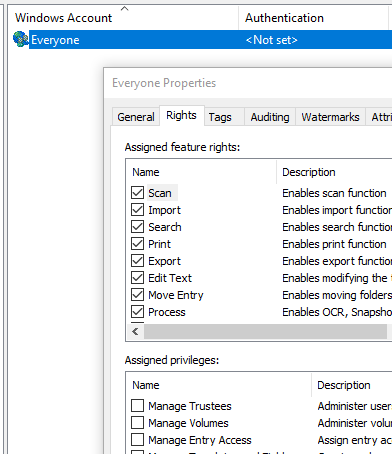Select the Everyone account globe icon

coord(20,39)
